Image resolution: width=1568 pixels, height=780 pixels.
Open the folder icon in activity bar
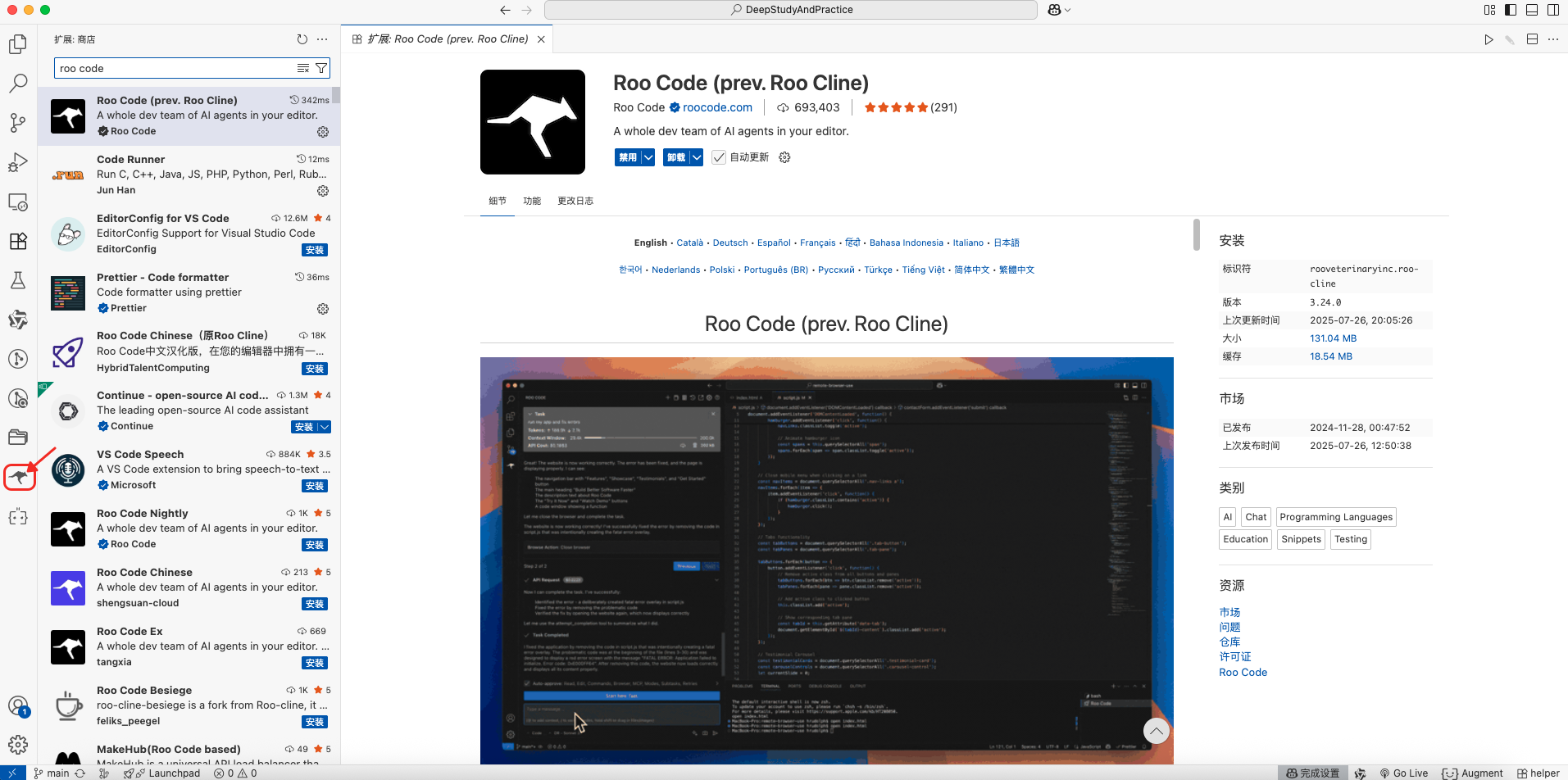[18, 437]
